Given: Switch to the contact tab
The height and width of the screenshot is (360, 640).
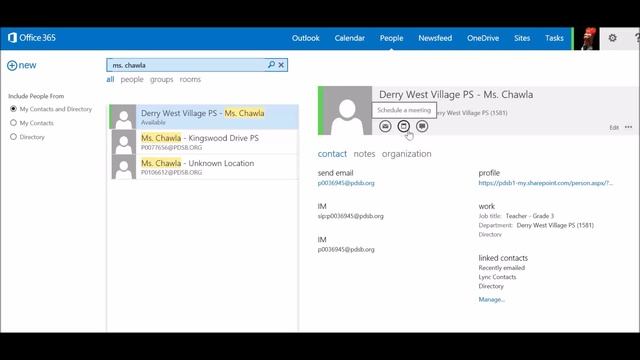Looking at the screenshot, I should point(332,154).
